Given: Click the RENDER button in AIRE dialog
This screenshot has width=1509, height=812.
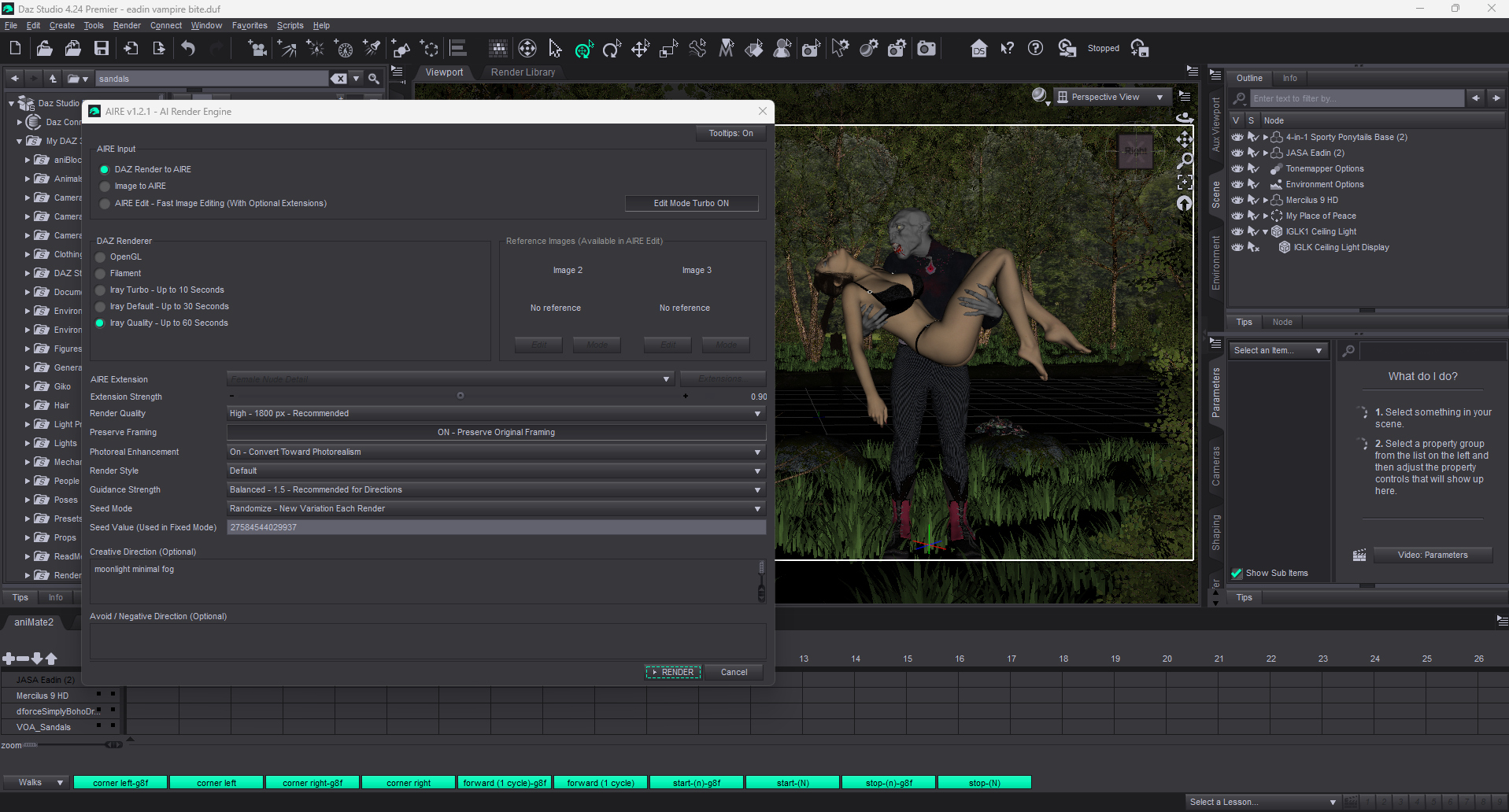Looking at the screenshot, I should [673, 672].
